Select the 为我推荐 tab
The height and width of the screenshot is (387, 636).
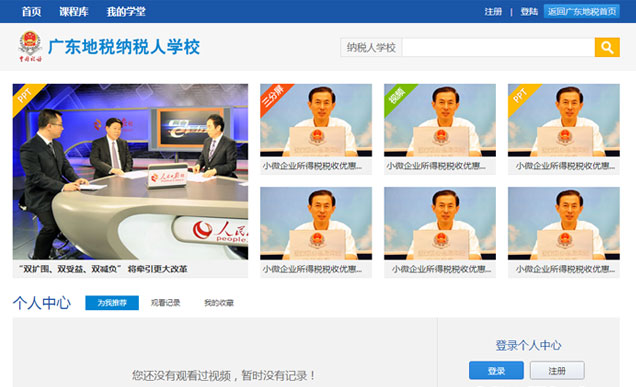tap(112, 303)
